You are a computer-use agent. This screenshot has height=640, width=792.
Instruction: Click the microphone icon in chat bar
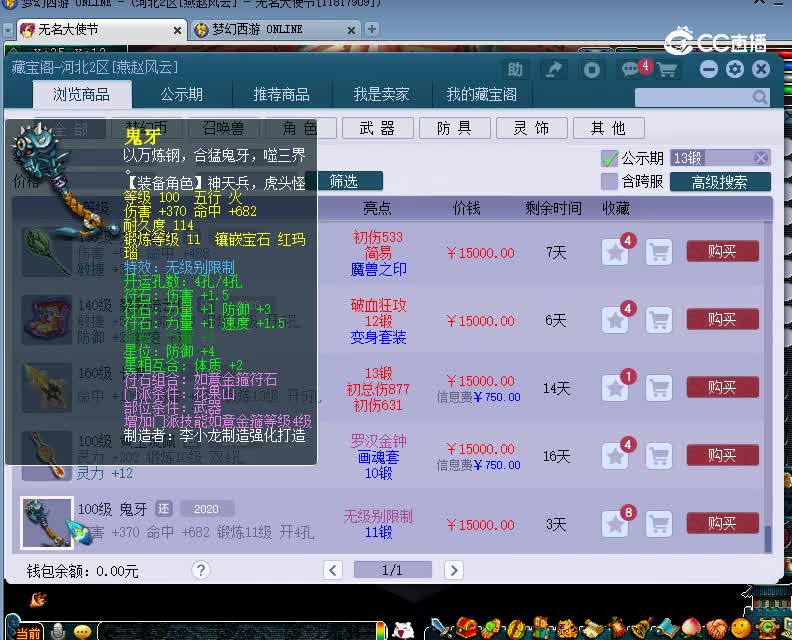pyautogui.click(x=59, y=631)
